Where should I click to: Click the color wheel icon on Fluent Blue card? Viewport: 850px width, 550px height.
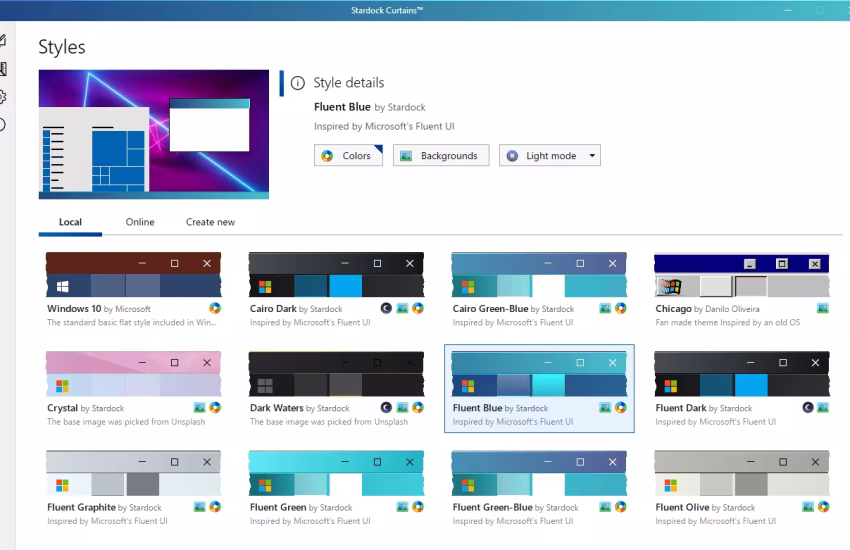pos(621,407)
